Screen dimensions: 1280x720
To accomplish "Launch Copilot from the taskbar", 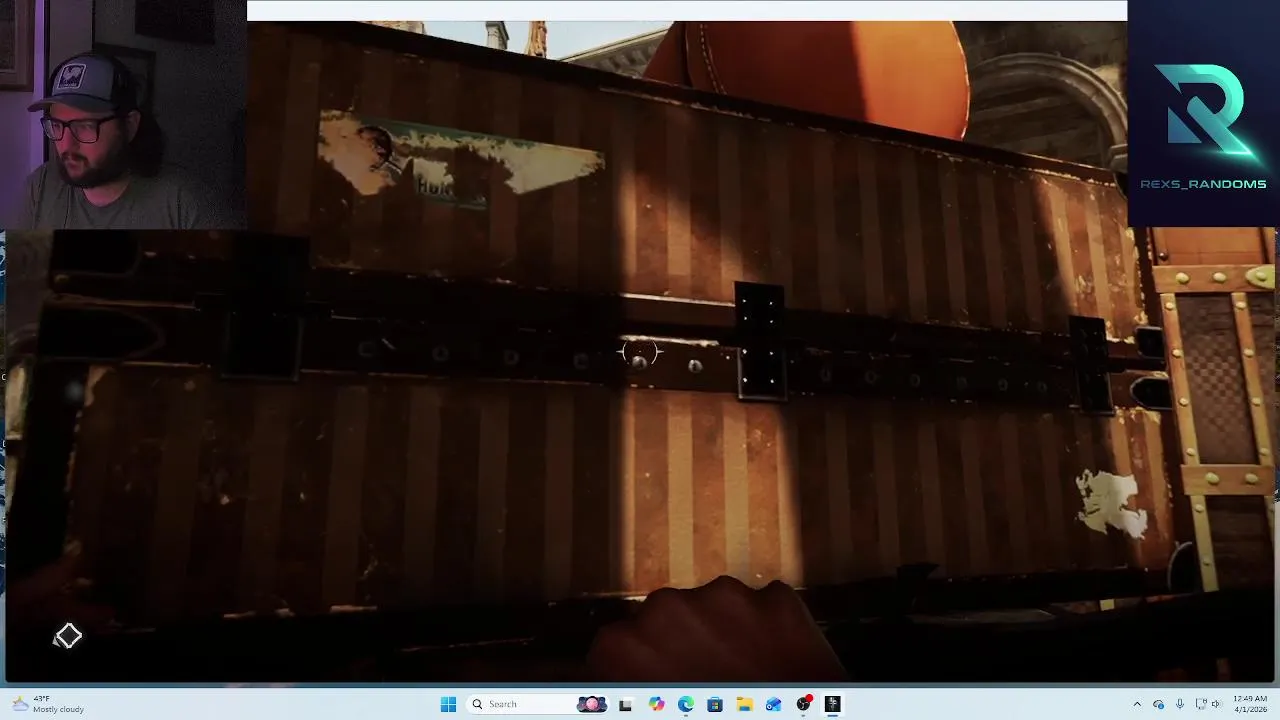I will pos(656,704).
